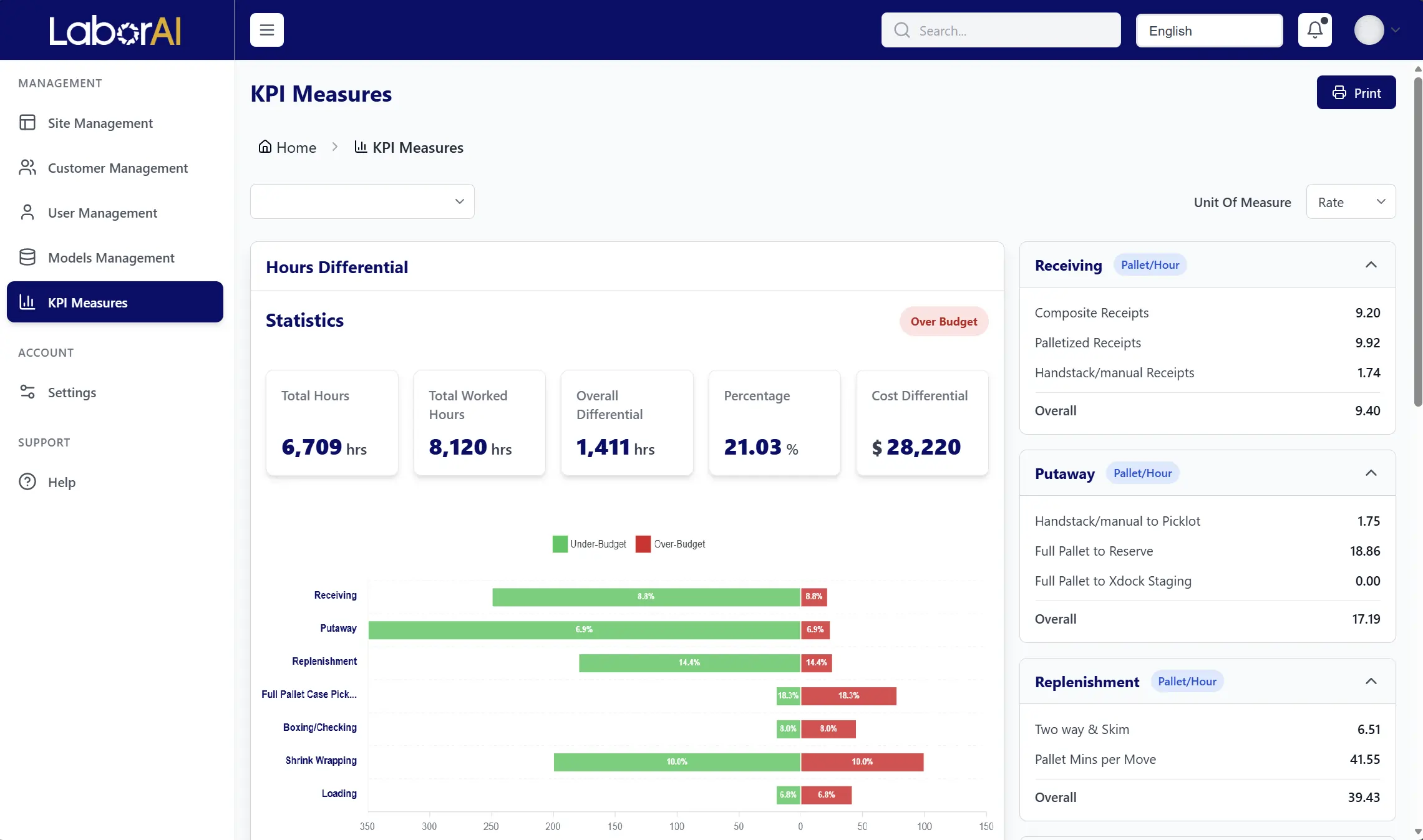Toggle the Under-Budget legend item

pos(590,544)
